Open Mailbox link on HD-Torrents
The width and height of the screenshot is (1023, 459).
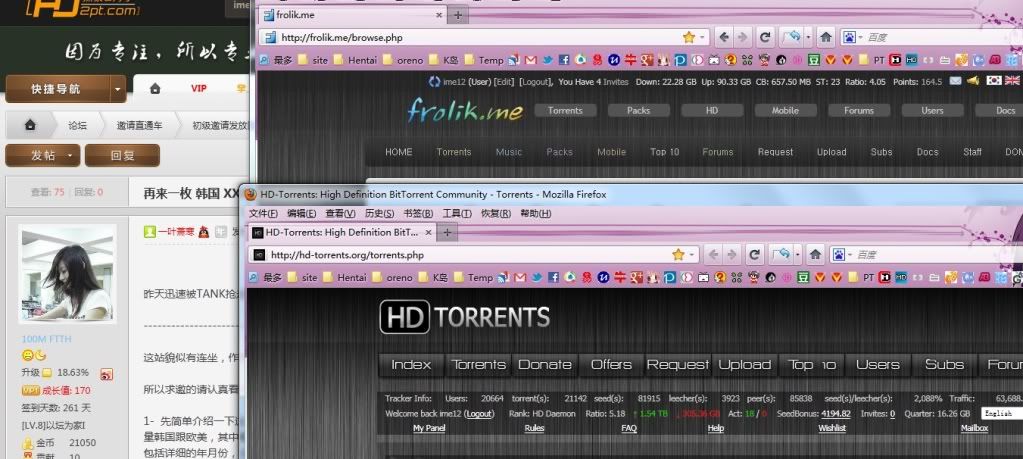point(974,428)
